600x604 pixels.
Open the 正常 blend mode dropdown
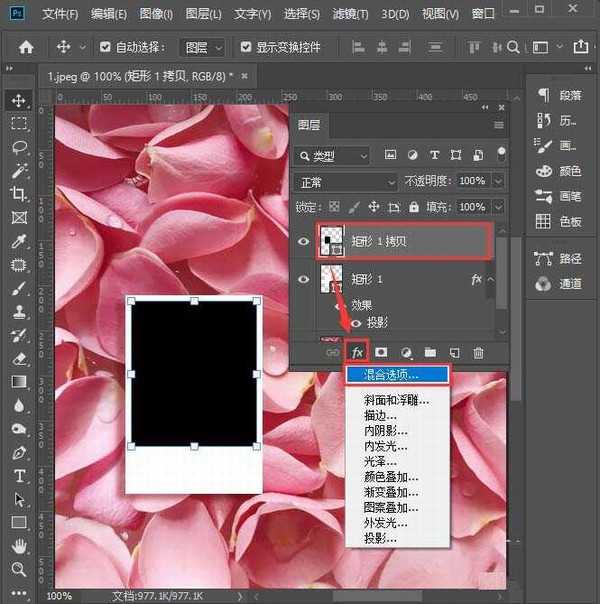click(x=345, y=182)
